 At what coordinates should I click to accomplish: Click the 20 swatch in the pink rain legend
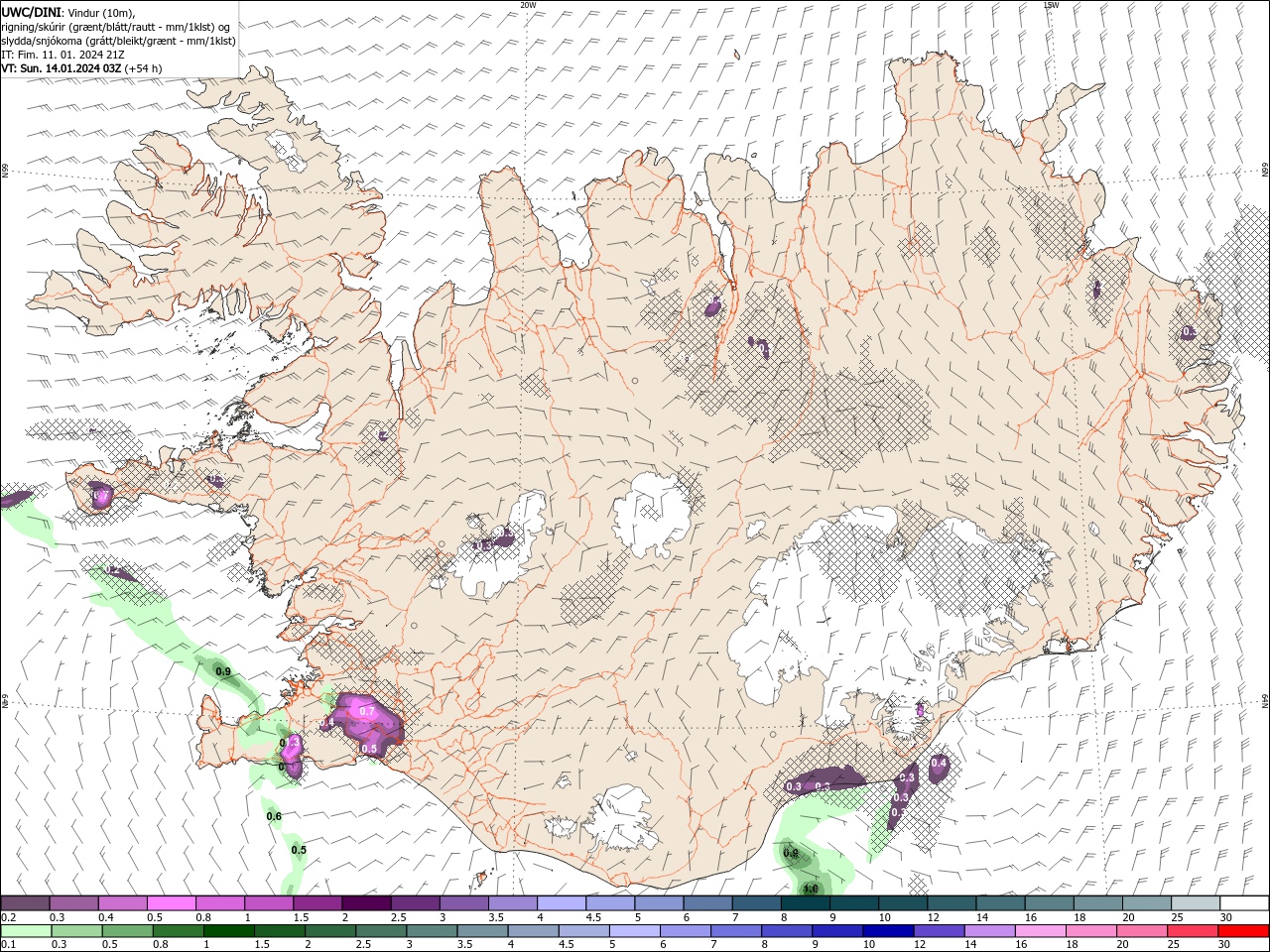coord(1141,931)
